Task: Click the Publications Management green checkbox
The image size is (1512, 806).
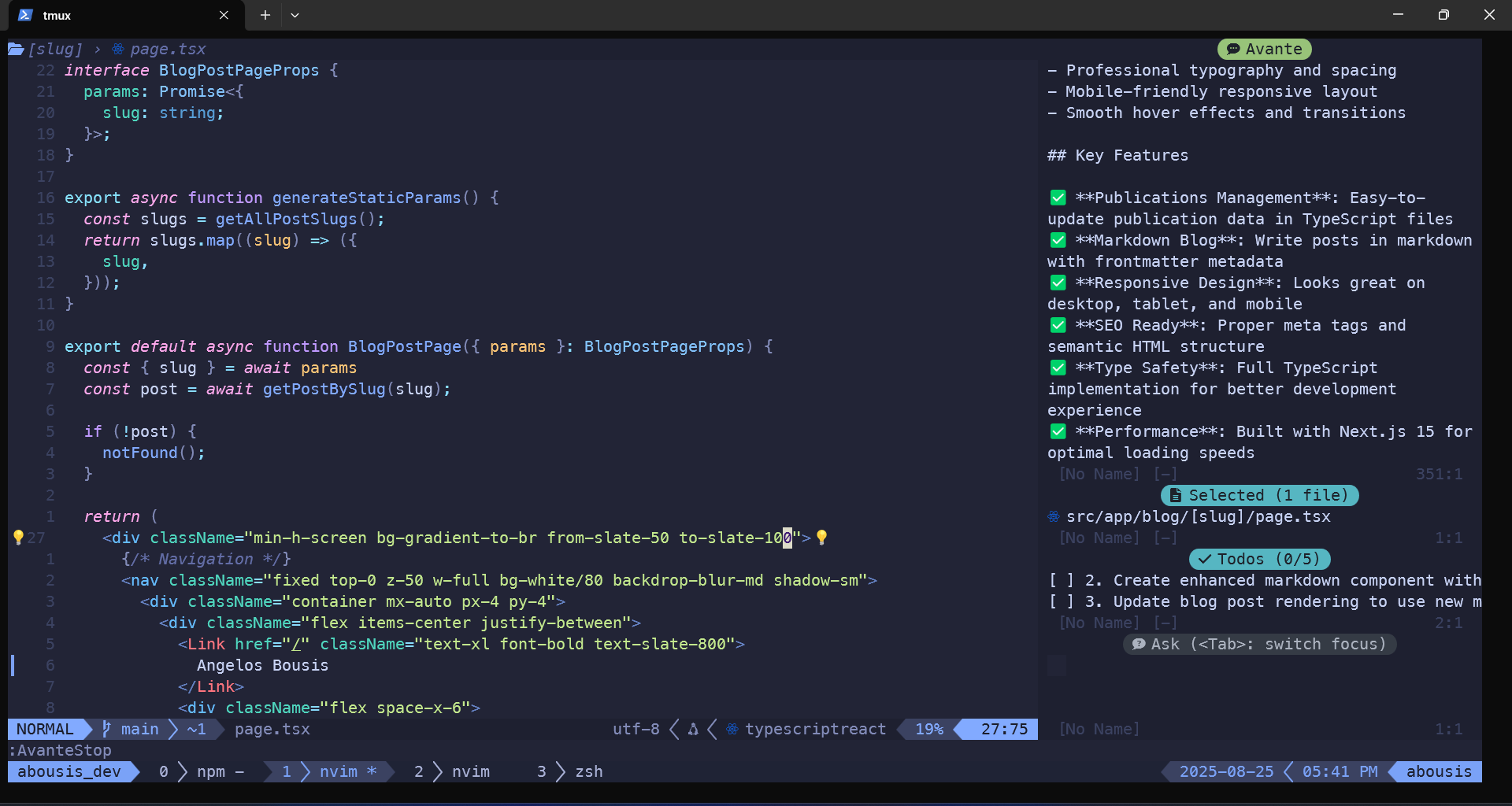Action: coord(1058,198)
